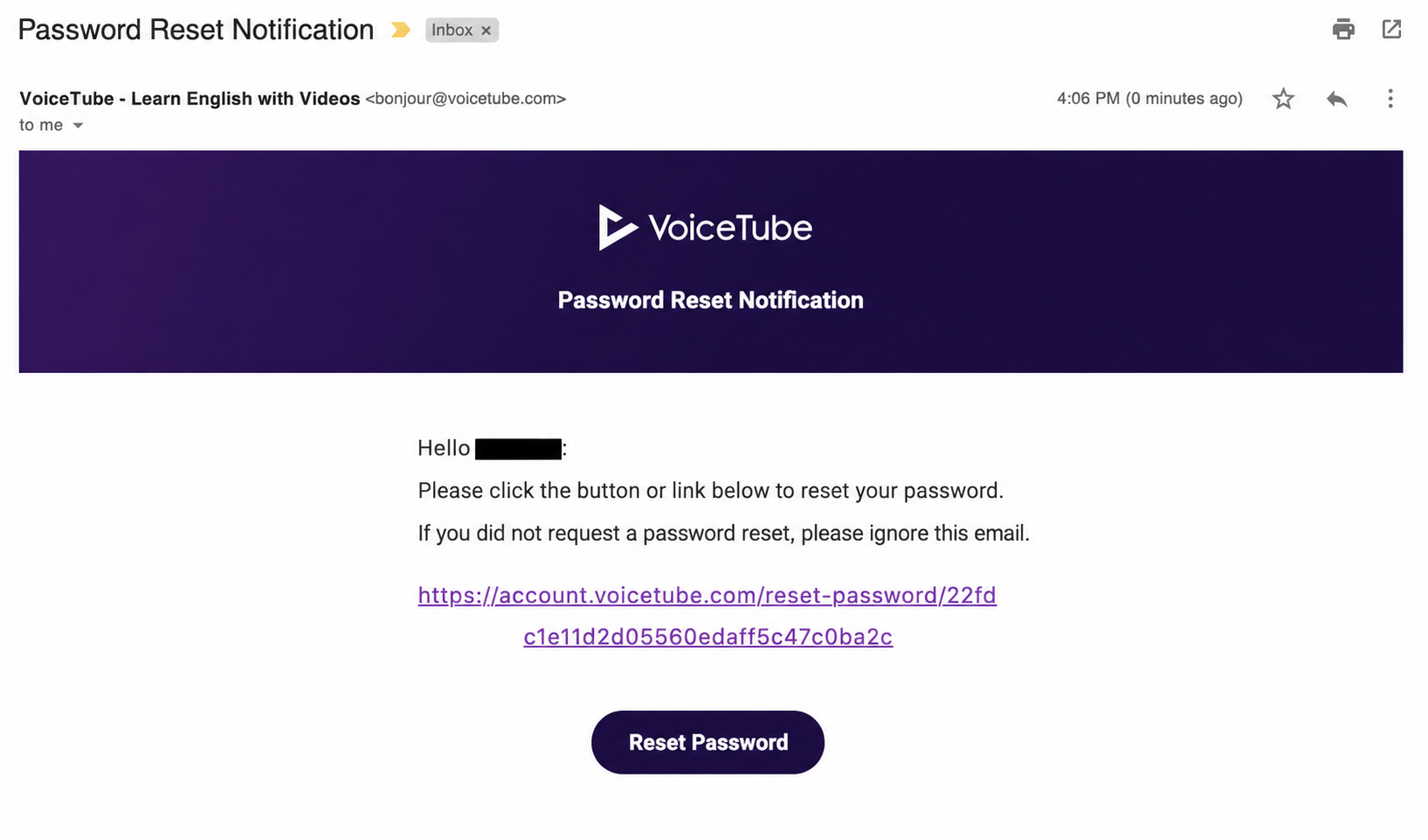Expand recipient details arrow beside "to me"
Viewport: 1428px width, 840px height.
(x=78, y=126)
